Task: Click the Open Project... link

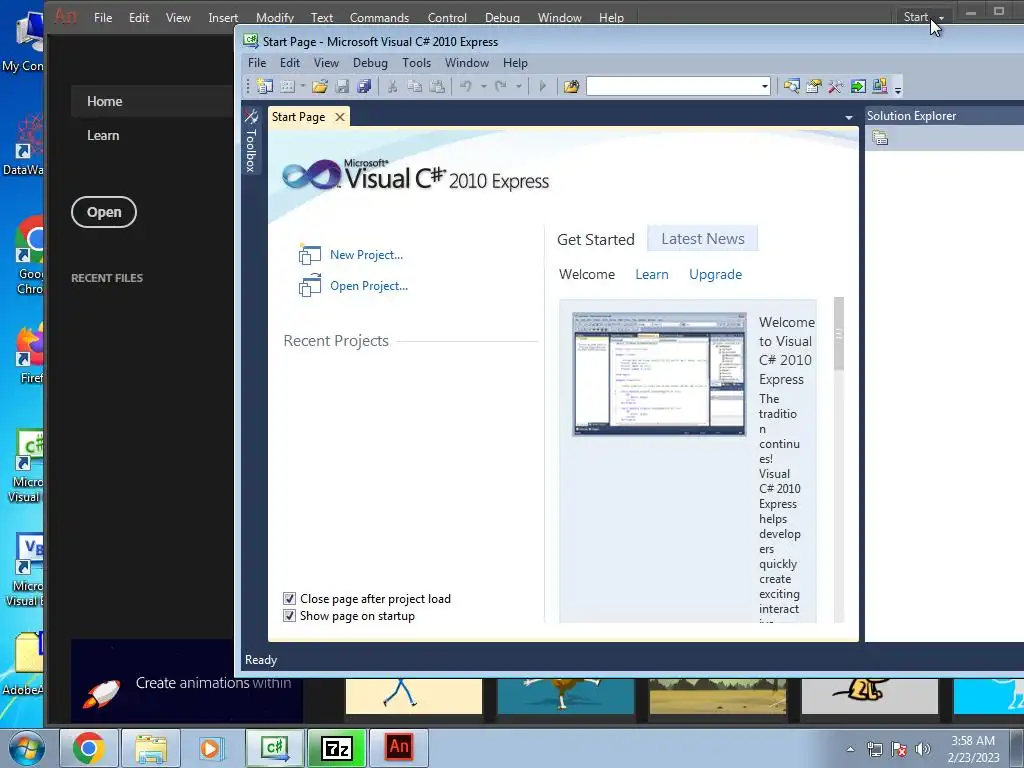Action: pos(369,286)
